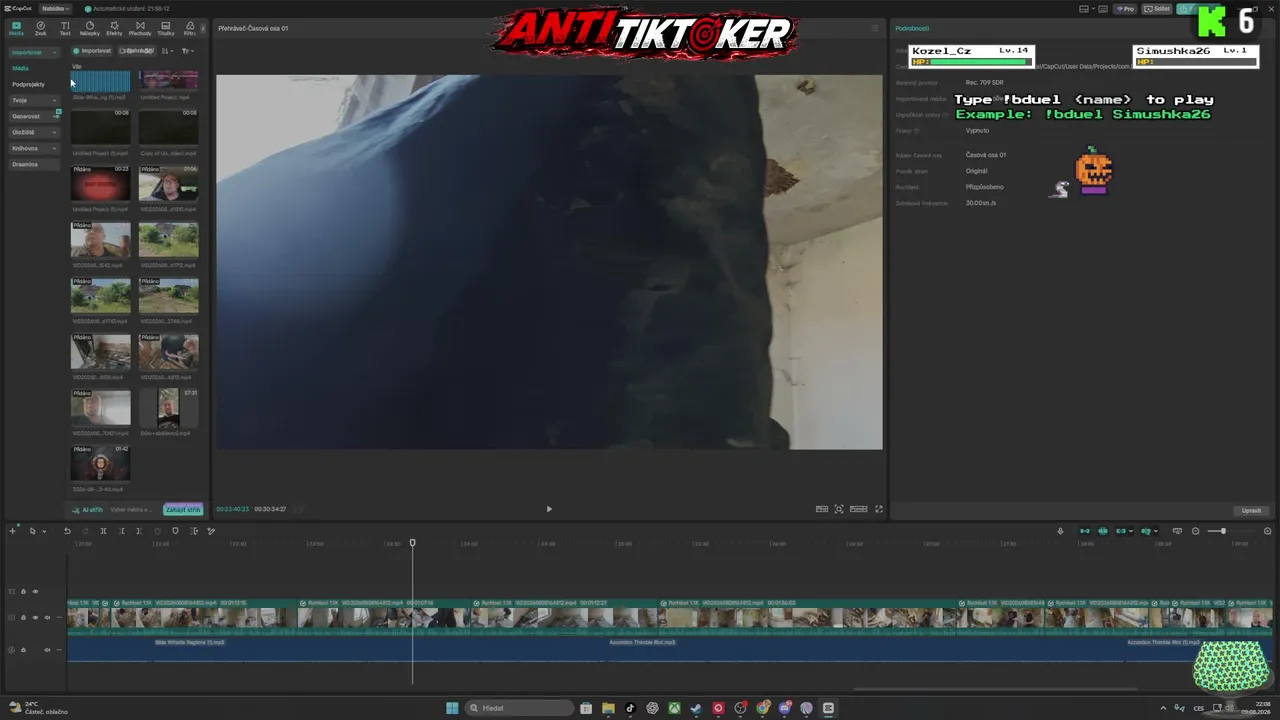
Task: Enter fullscreen preview mode
Action: click(x=879, y=509)
